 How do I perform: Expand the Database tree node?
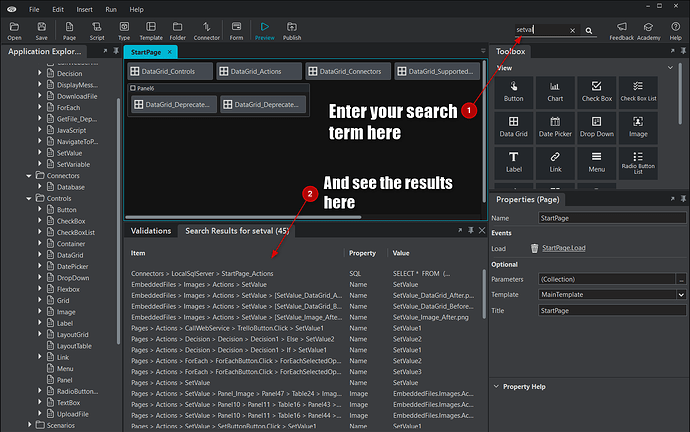pyautogui.click(x=40, y=187)
